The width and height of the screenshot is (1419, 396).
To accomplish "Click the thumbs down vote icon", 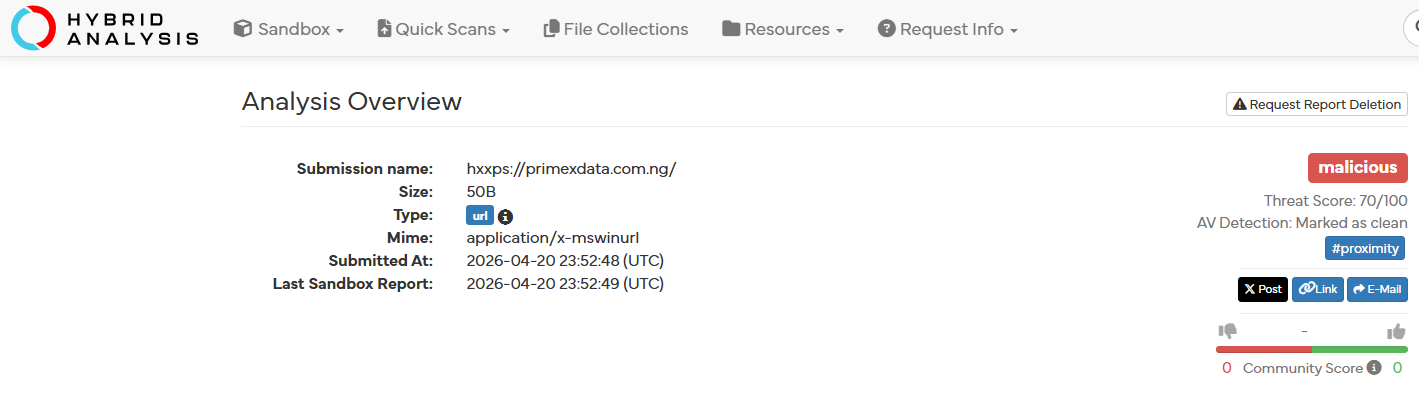I will coord(1227,331).
